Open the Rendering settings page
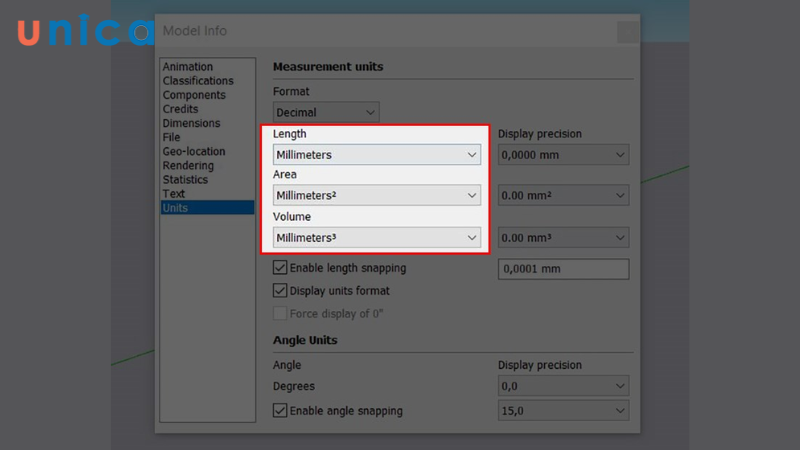The height and width of the screenshot is (450, 800). (x=188, y=166)
